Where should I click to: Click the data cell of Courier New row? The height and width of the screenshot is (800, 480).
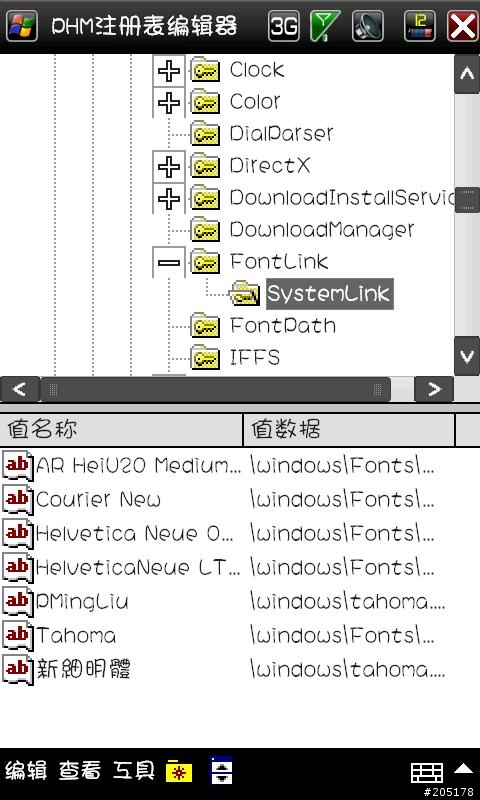(343, 499)
